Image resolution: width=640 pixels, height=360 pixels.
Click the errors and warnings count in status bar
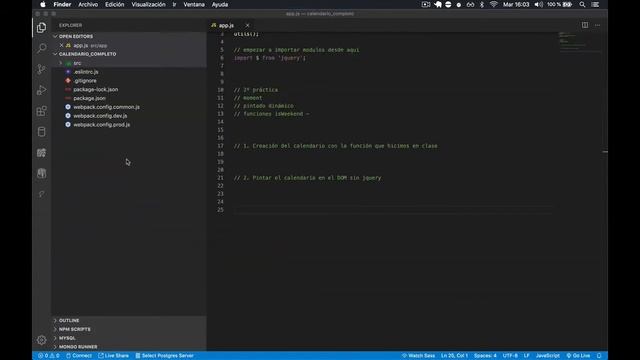tap(49, 356)
